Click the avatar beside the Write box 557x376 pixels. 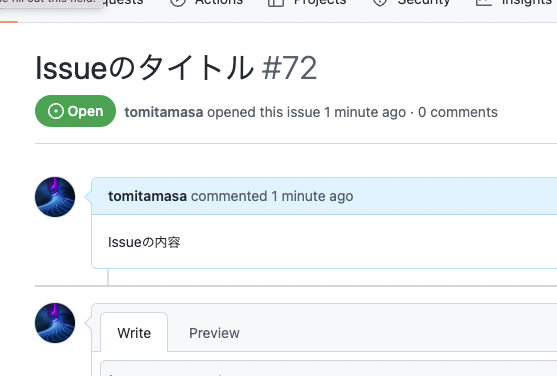55,323
